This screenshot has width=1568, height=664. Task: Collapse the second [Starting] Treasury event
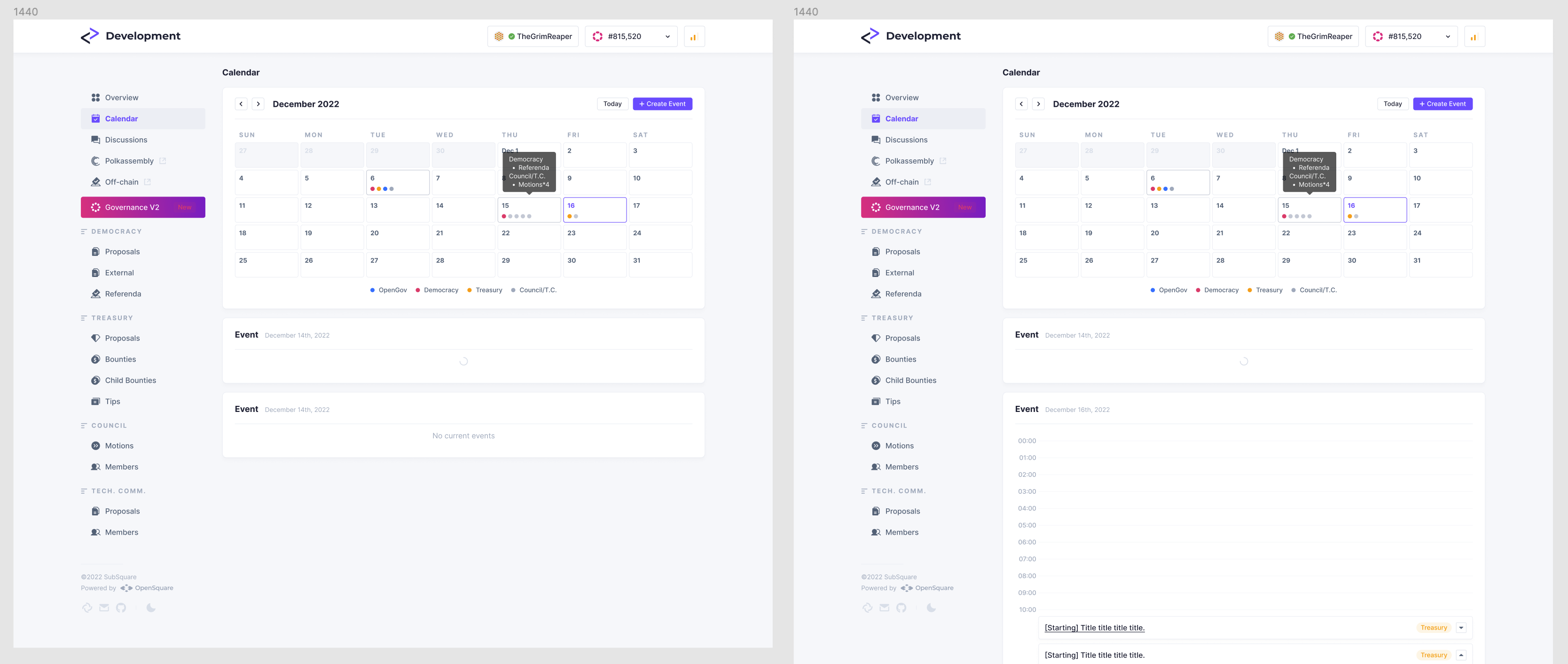click(x=1461, y=655)
